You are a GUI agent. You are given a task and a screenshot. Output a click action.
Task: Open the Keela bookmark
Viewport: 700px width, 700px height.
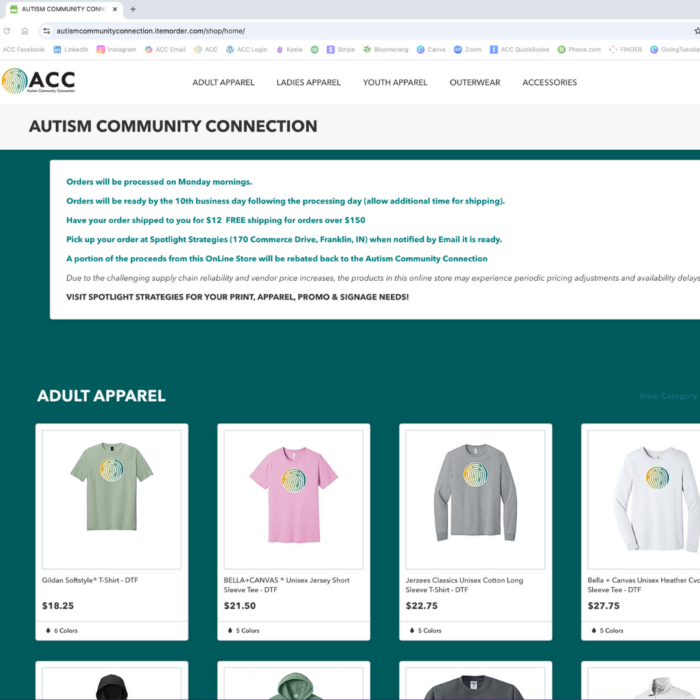tap(289, 50)
